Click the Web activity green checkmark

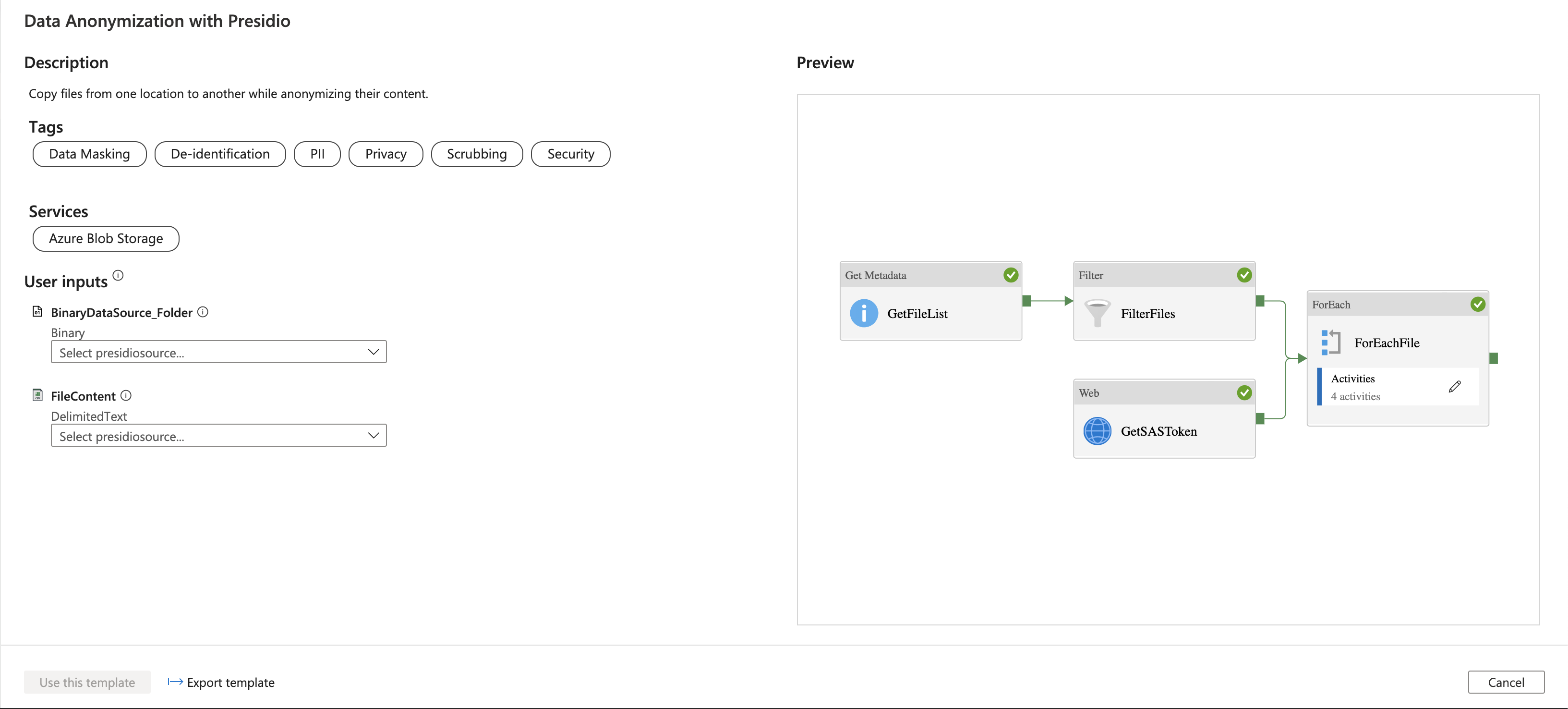click(x=1244, y=393)
